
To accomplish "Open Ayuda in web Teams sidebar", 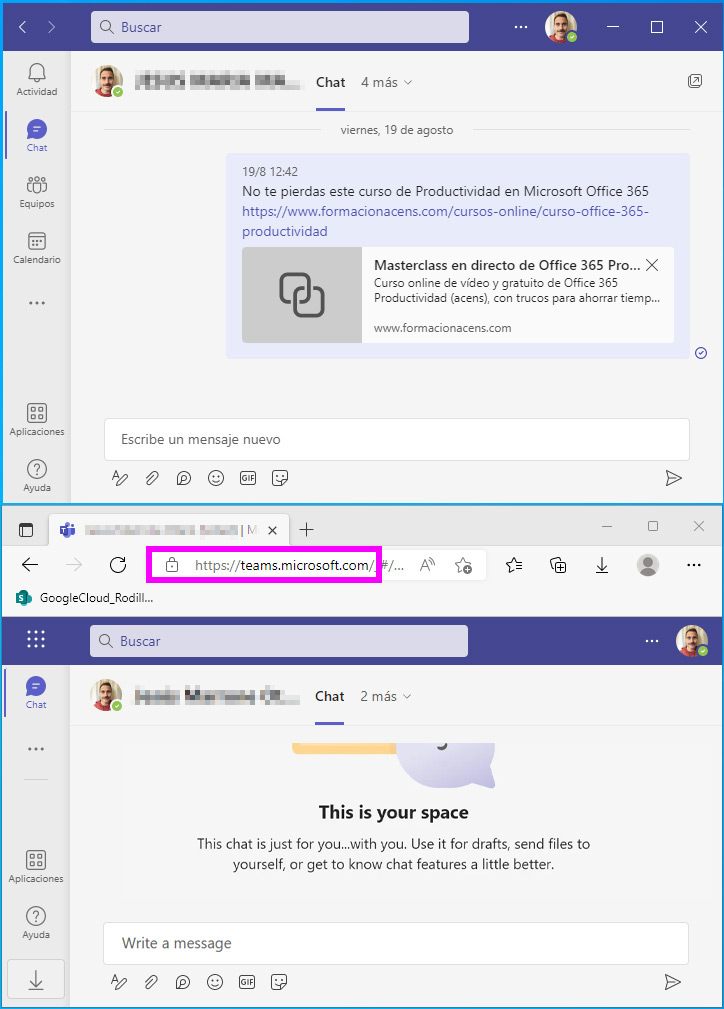I will [x=36, y=923].
